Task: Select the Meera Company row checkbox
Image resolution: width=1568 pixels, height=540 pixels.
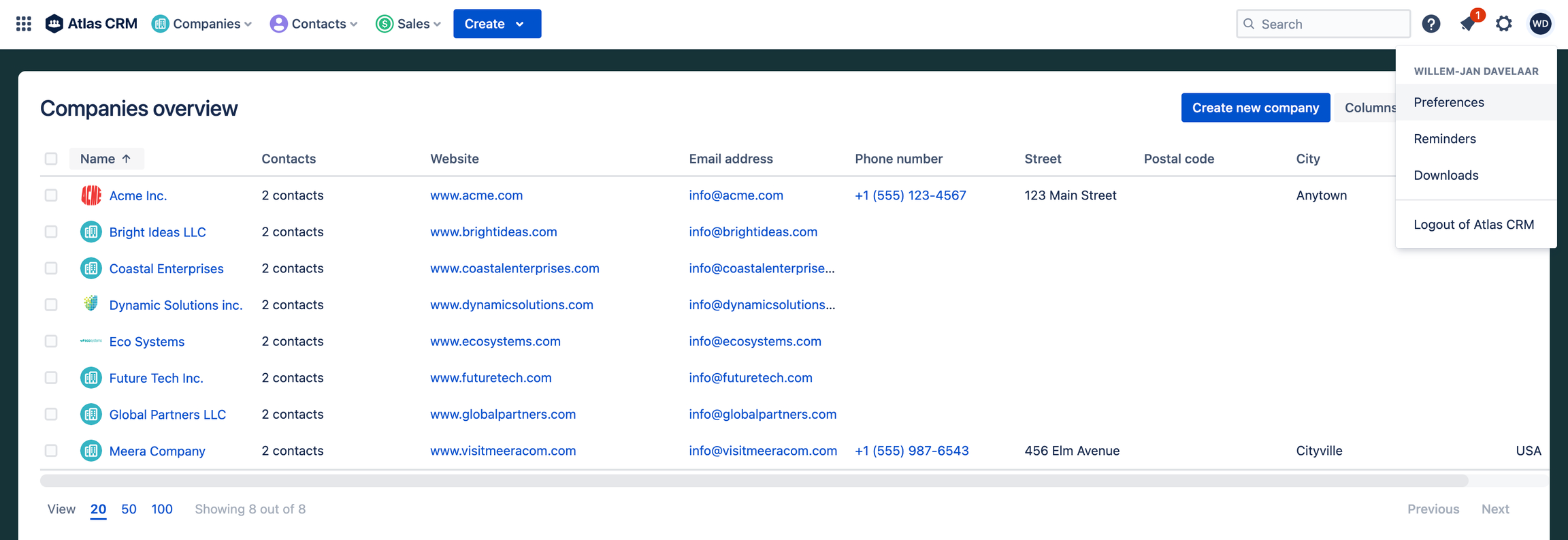Action: tap(51, 450)
